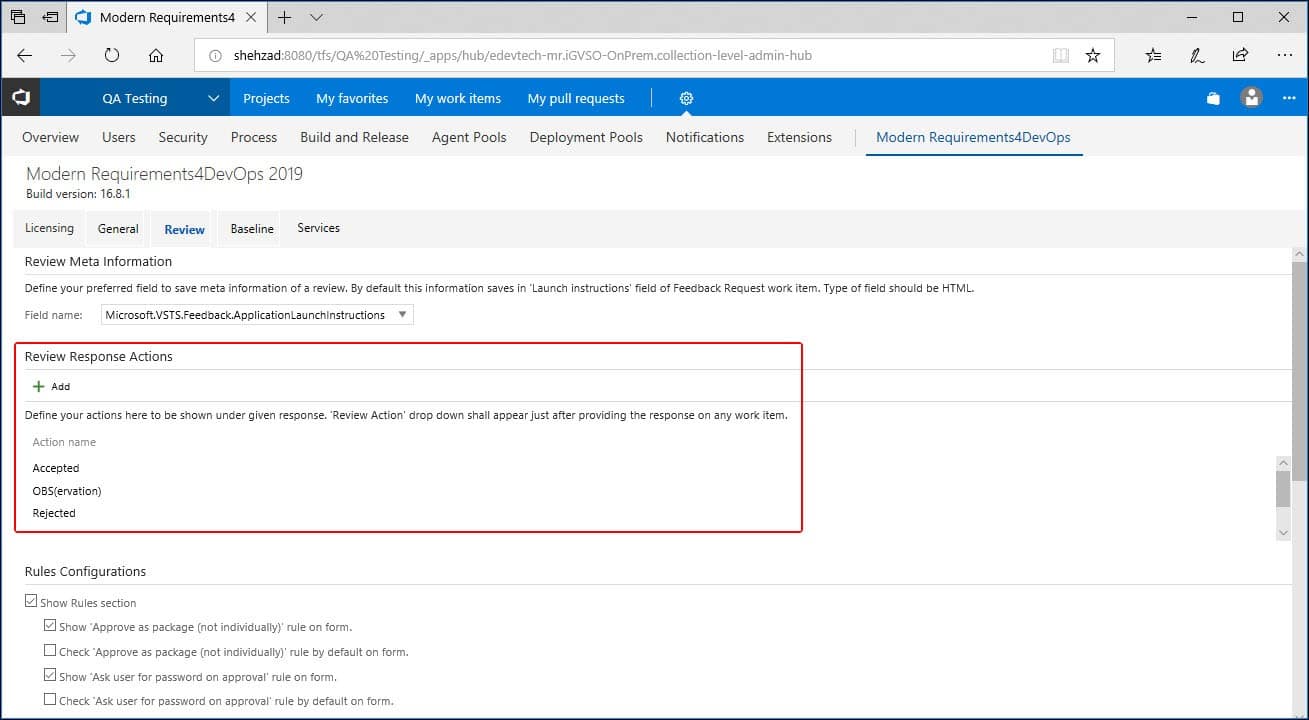The height and width of the screenshot is (720, 1309).
Task: Go to the Users admin page
Action: coord(119,137)
